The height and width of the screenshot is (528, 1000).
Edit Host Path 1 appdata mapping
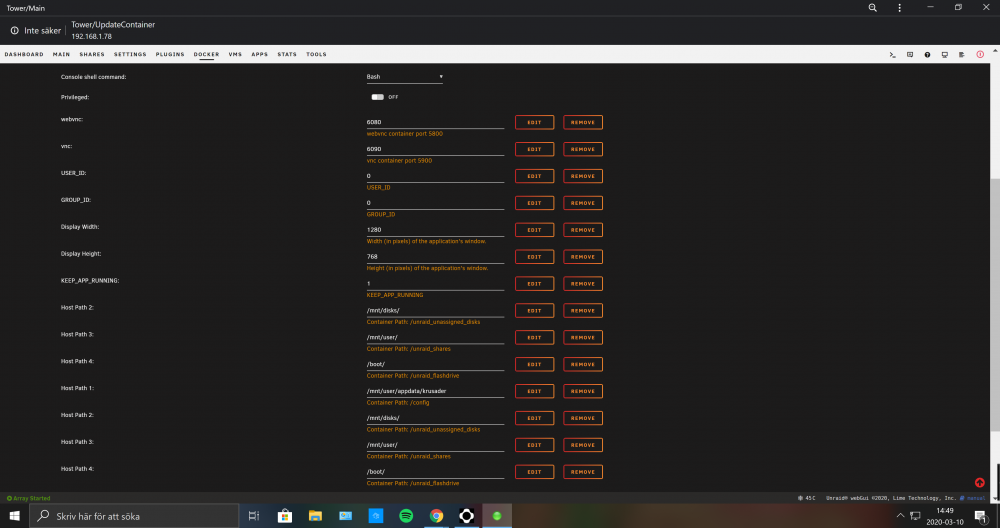[x=534, y=392]
